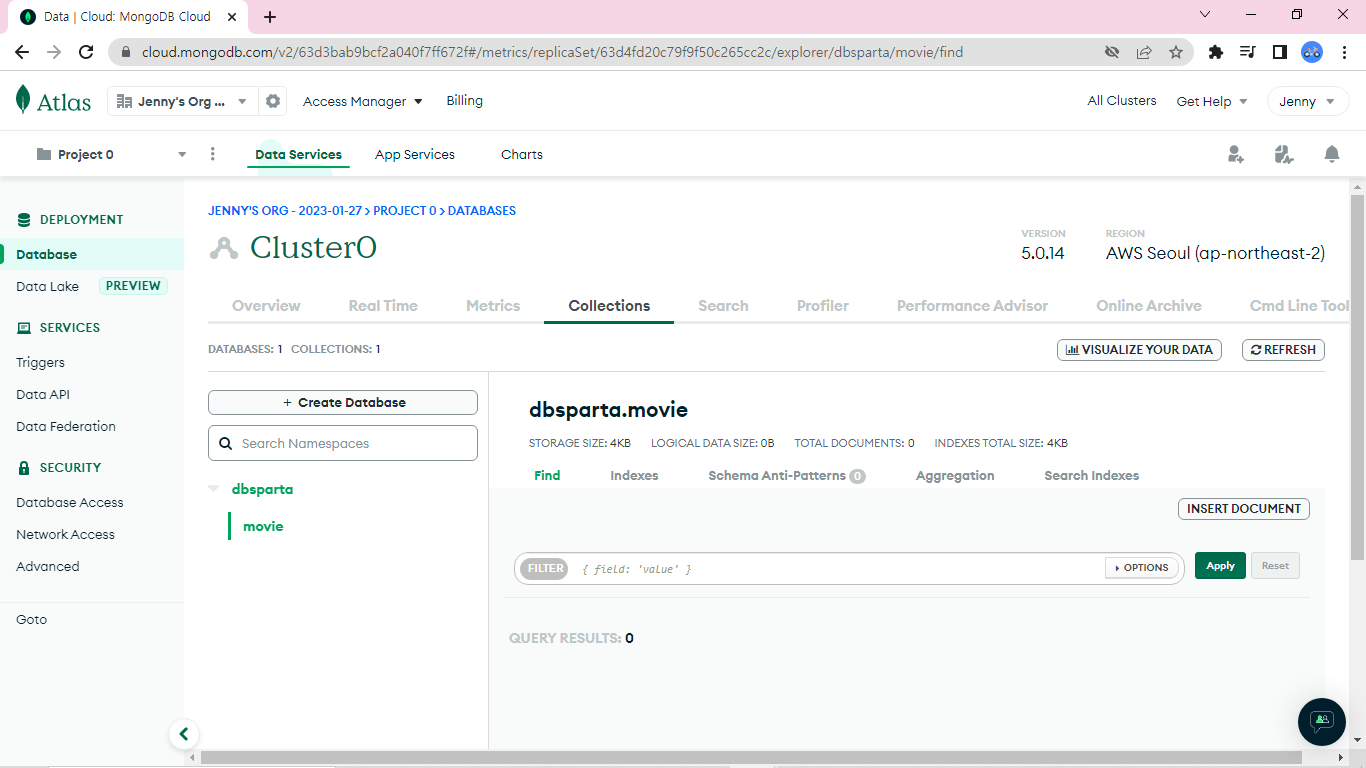Open browser extensions puzzle icon
Viewport: 1366px width, 768px height.
pos(1216,52)
